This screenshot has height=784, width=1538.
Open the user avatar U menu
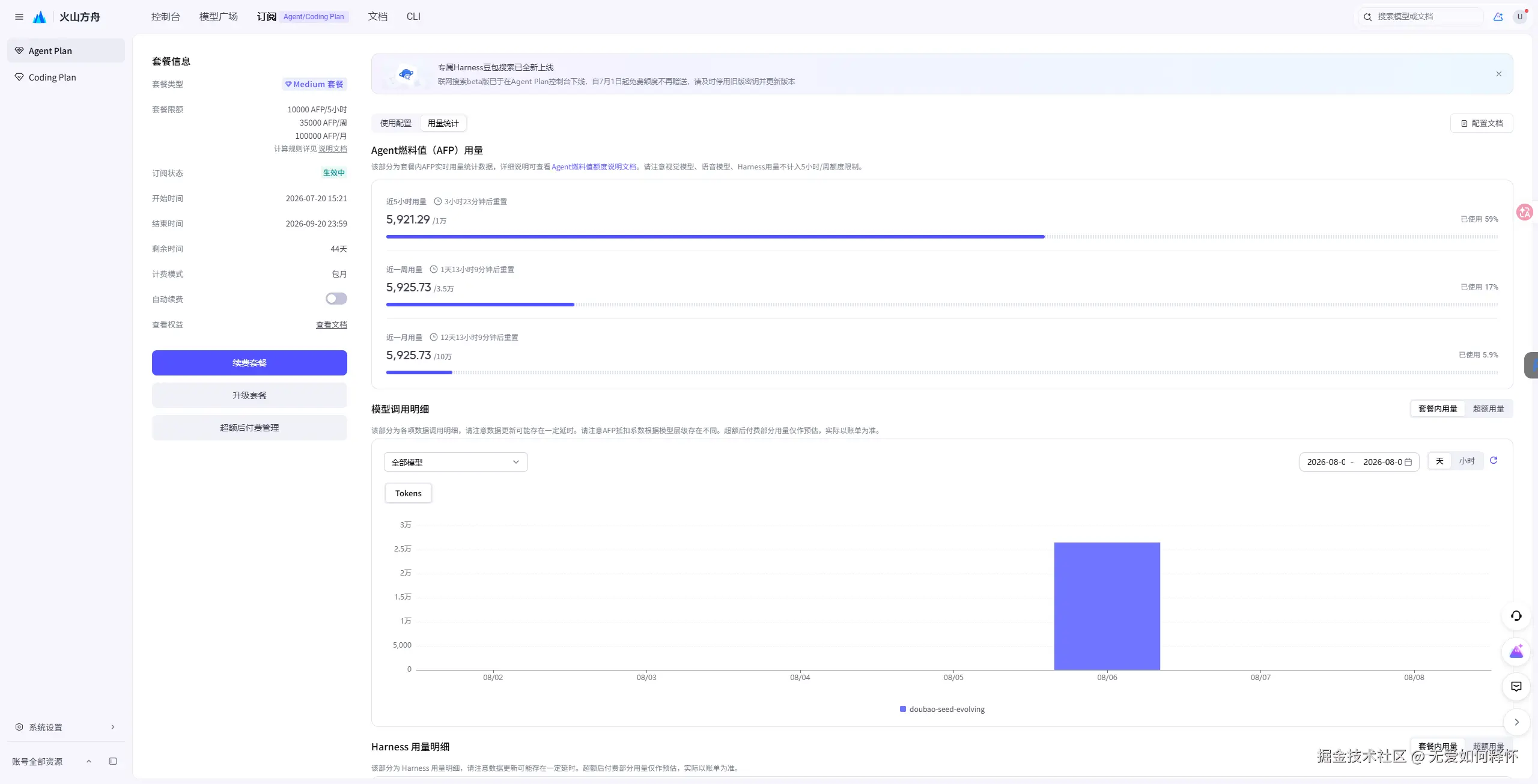[x=1520, y=17]
